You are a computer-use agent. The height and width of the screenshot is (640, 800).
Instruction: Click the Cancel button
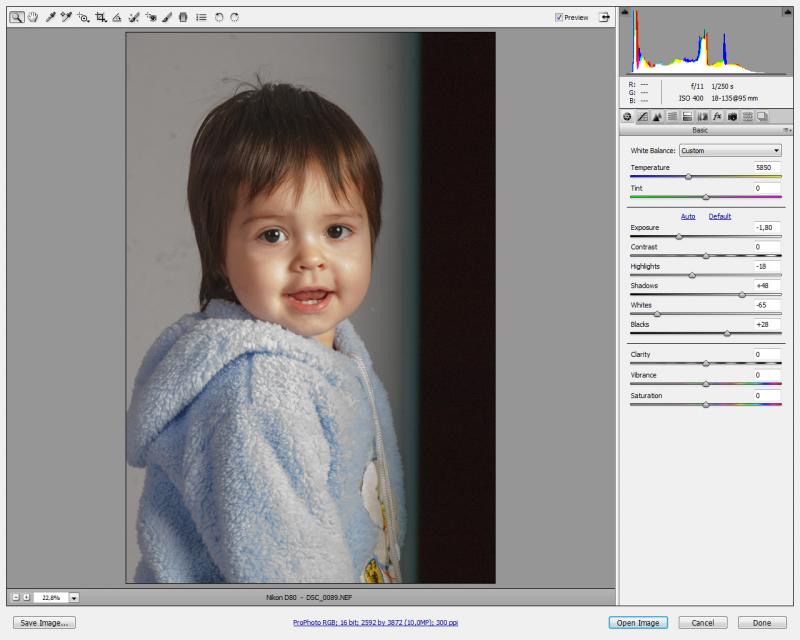click(x=703, y=623)
